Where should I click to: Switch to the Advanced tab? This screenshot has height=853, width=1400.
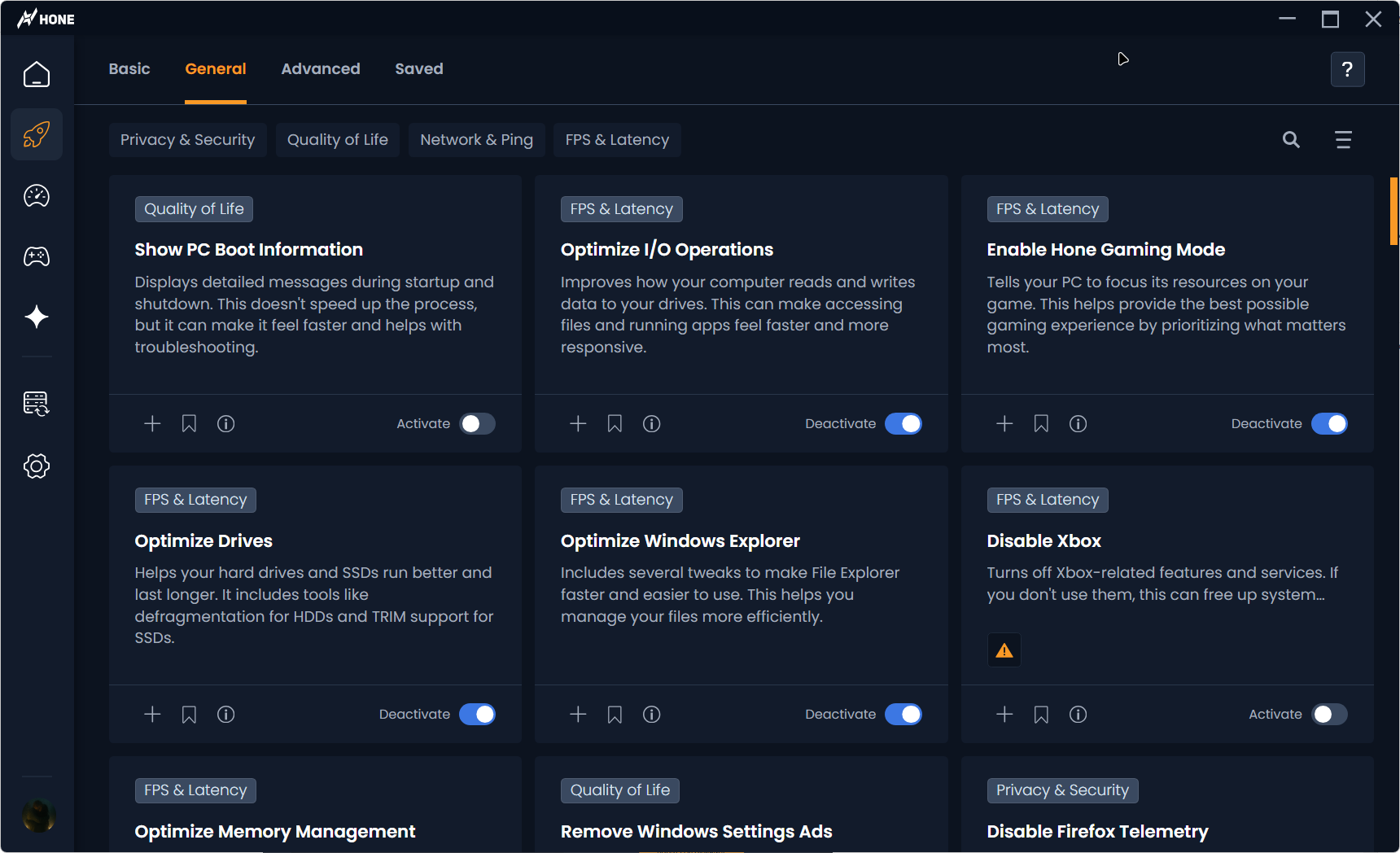[321, 69]
